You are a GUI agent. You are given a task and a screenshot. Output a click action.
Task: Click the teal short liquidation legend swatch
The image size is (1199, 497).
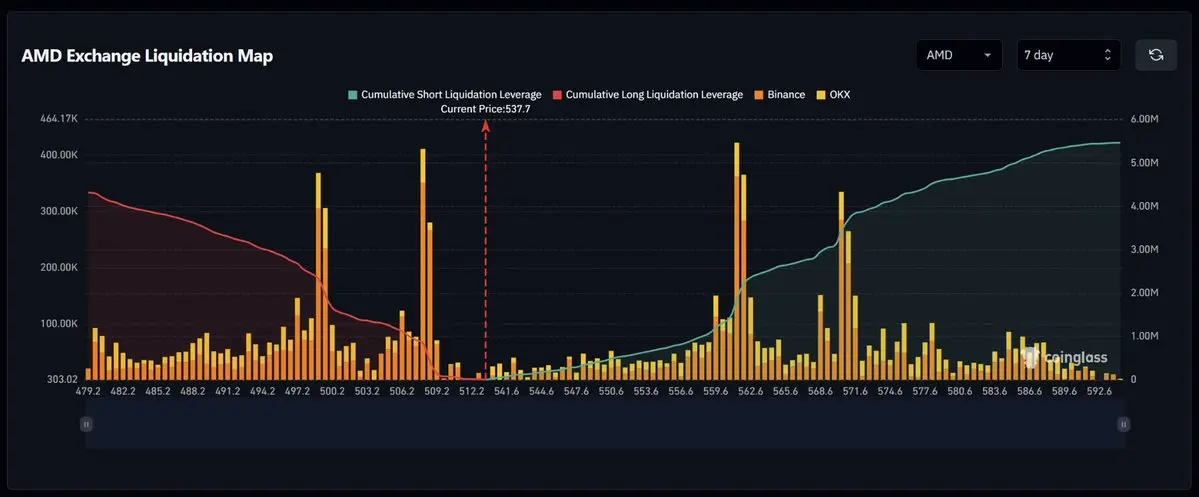click(353, 95)
